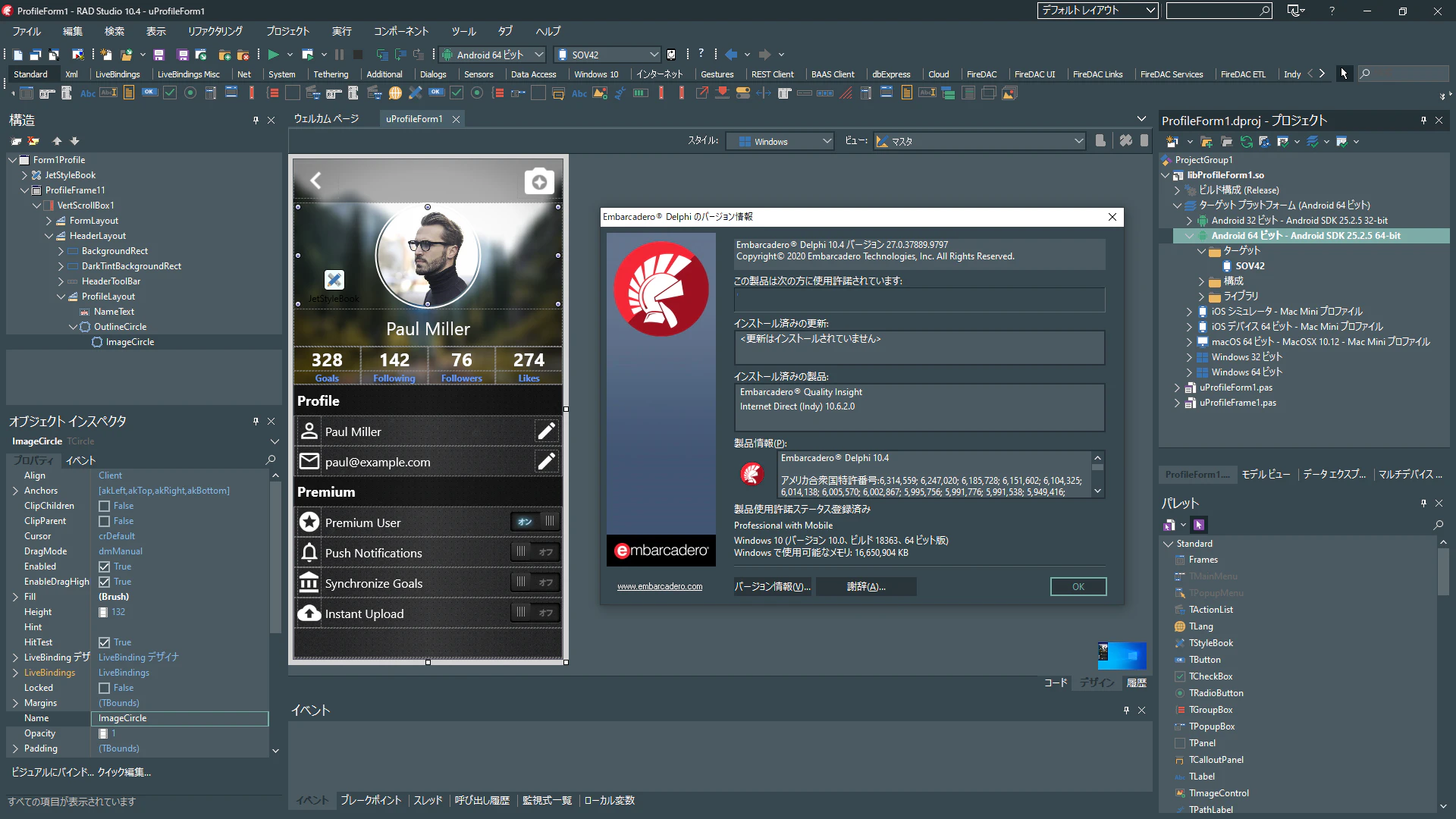Viewport: 1456px width, 819px height.
Task: Click the Delphi helmet icon in product info
Action: click(x=752, y=474)
